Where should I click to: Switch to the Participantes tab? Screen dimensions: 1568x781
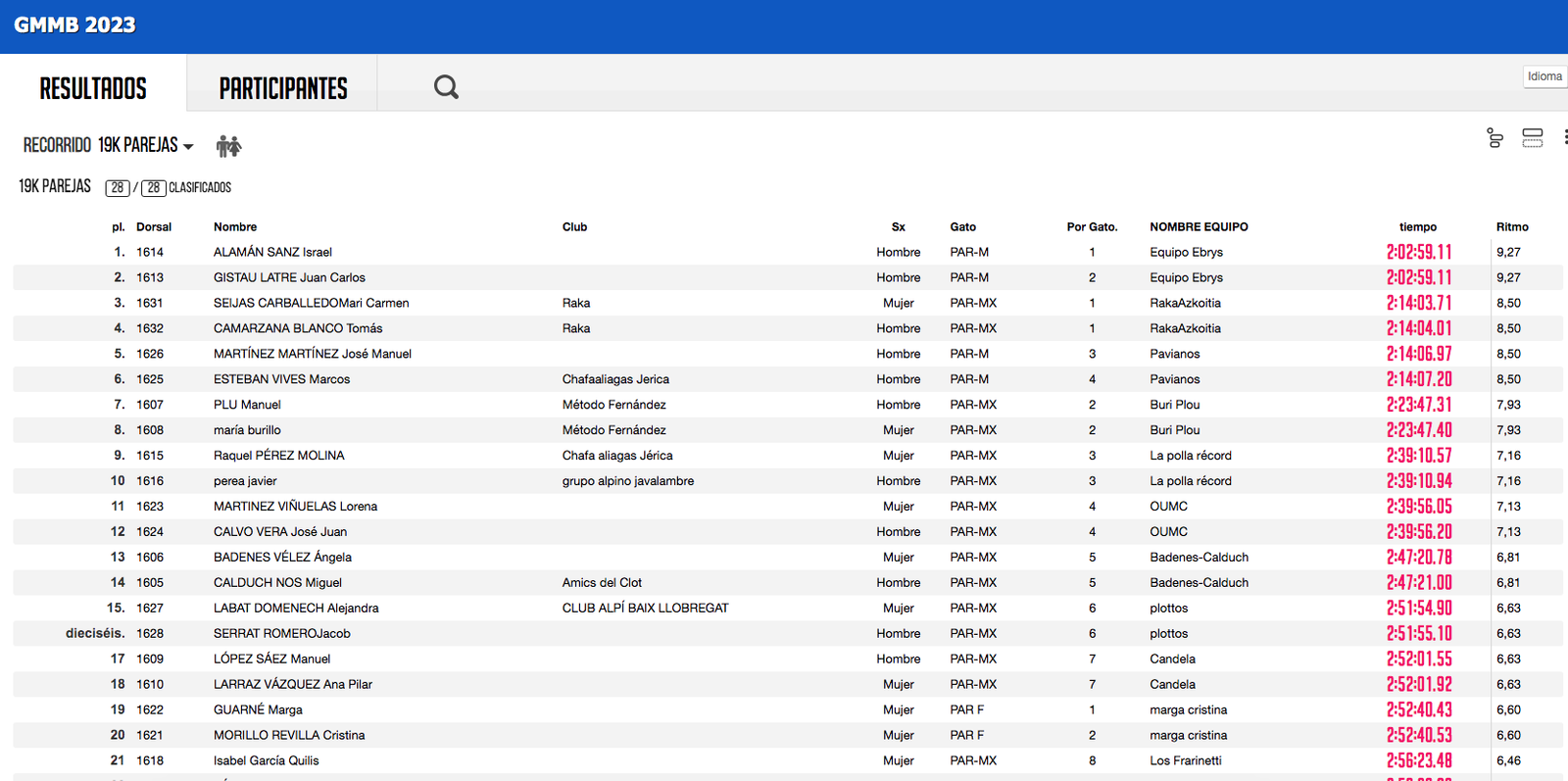click(282, 88)
